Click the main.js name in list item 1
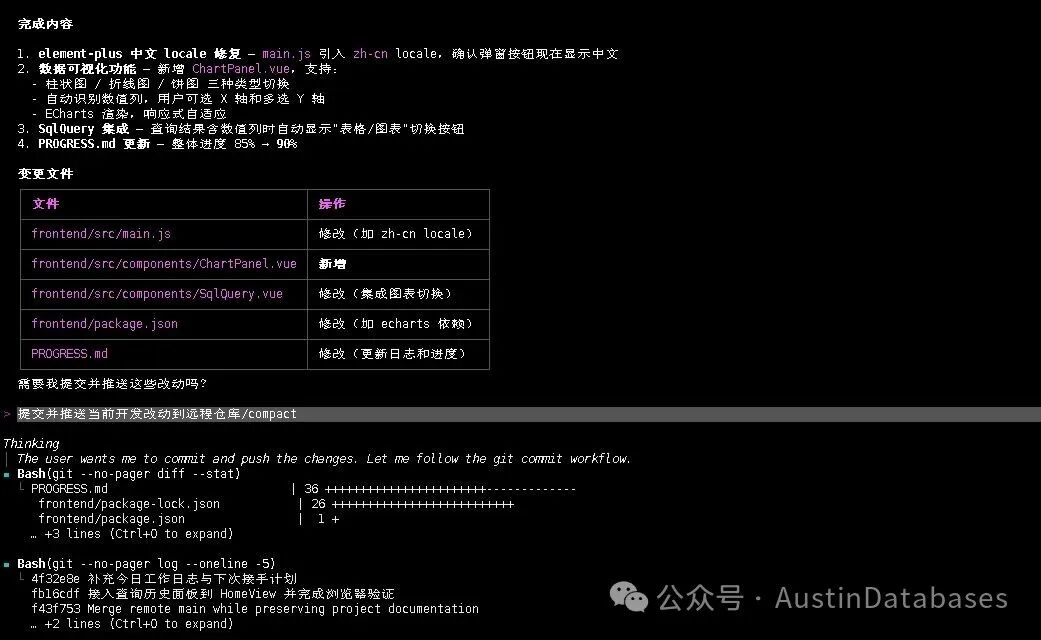Image resolution: width=1041 pixels, height=640 pixels. (286, 54)
